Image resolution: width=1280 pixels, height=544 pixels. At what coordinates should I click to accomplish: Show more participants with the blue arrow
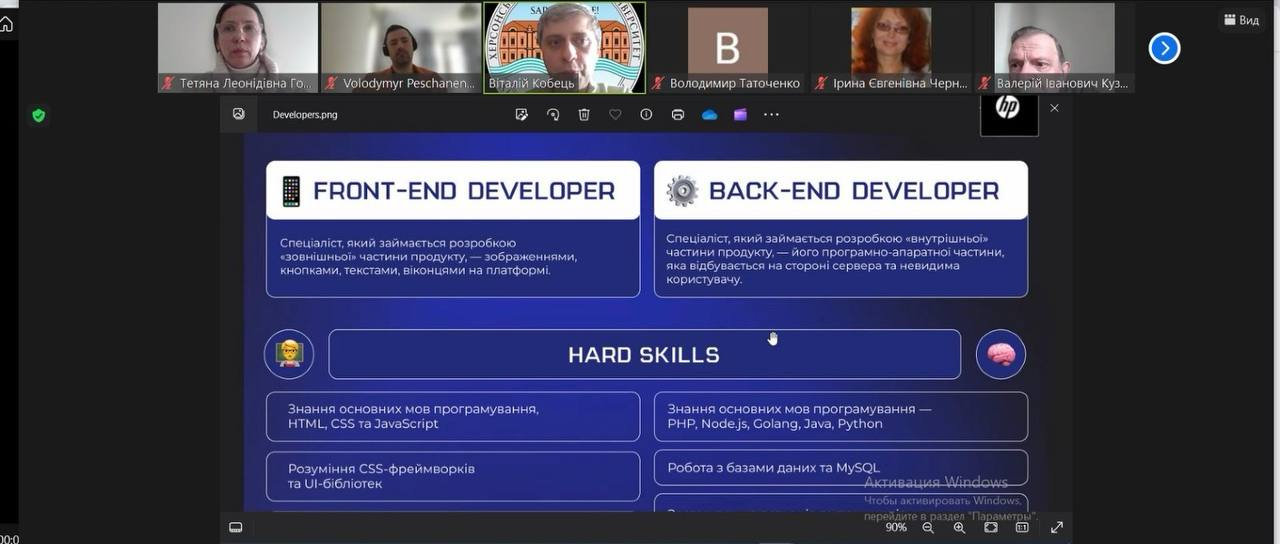tap(1164, 48)
